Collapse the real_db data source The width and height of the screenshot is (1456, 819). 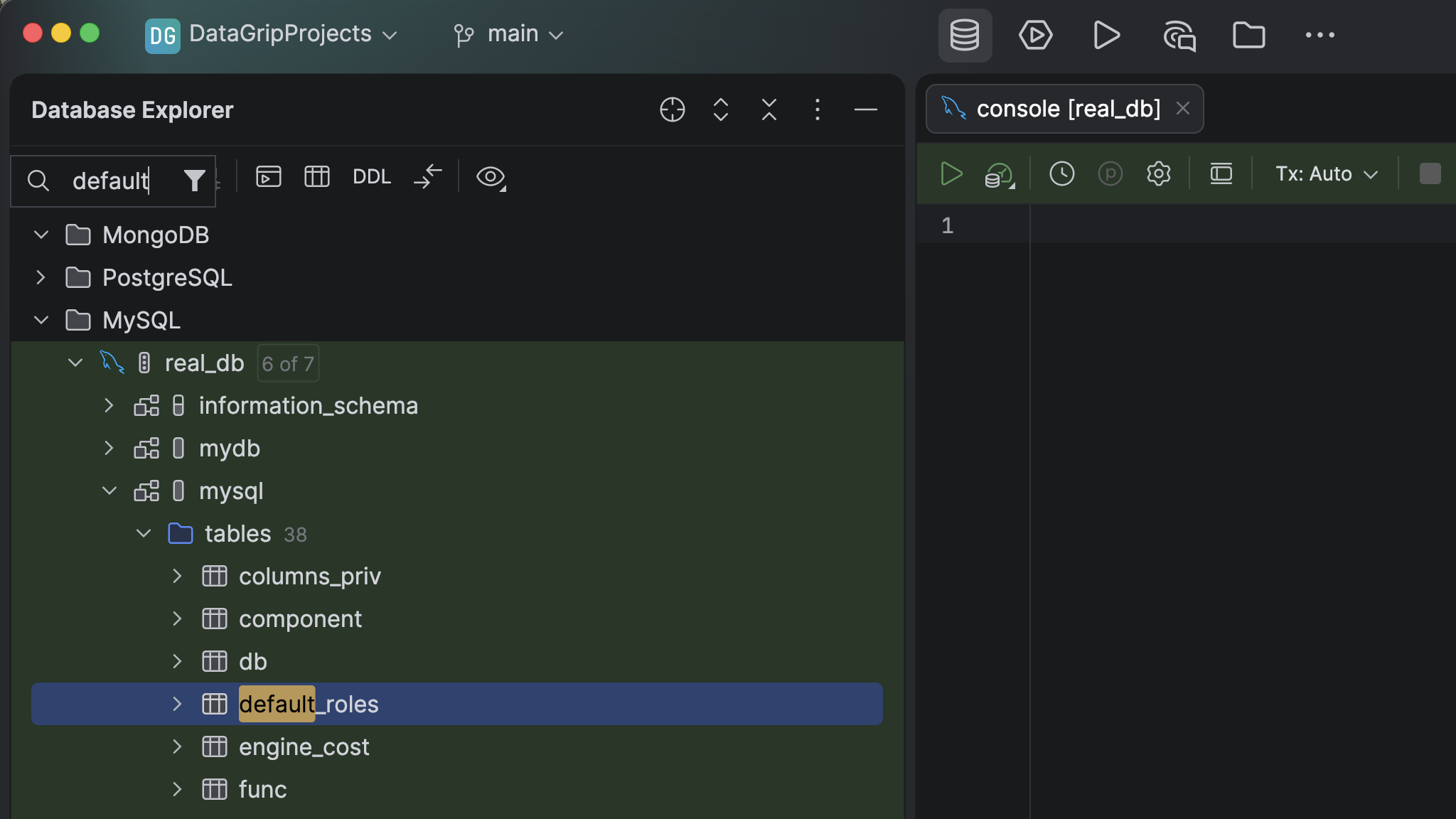[x=75, y=363]
